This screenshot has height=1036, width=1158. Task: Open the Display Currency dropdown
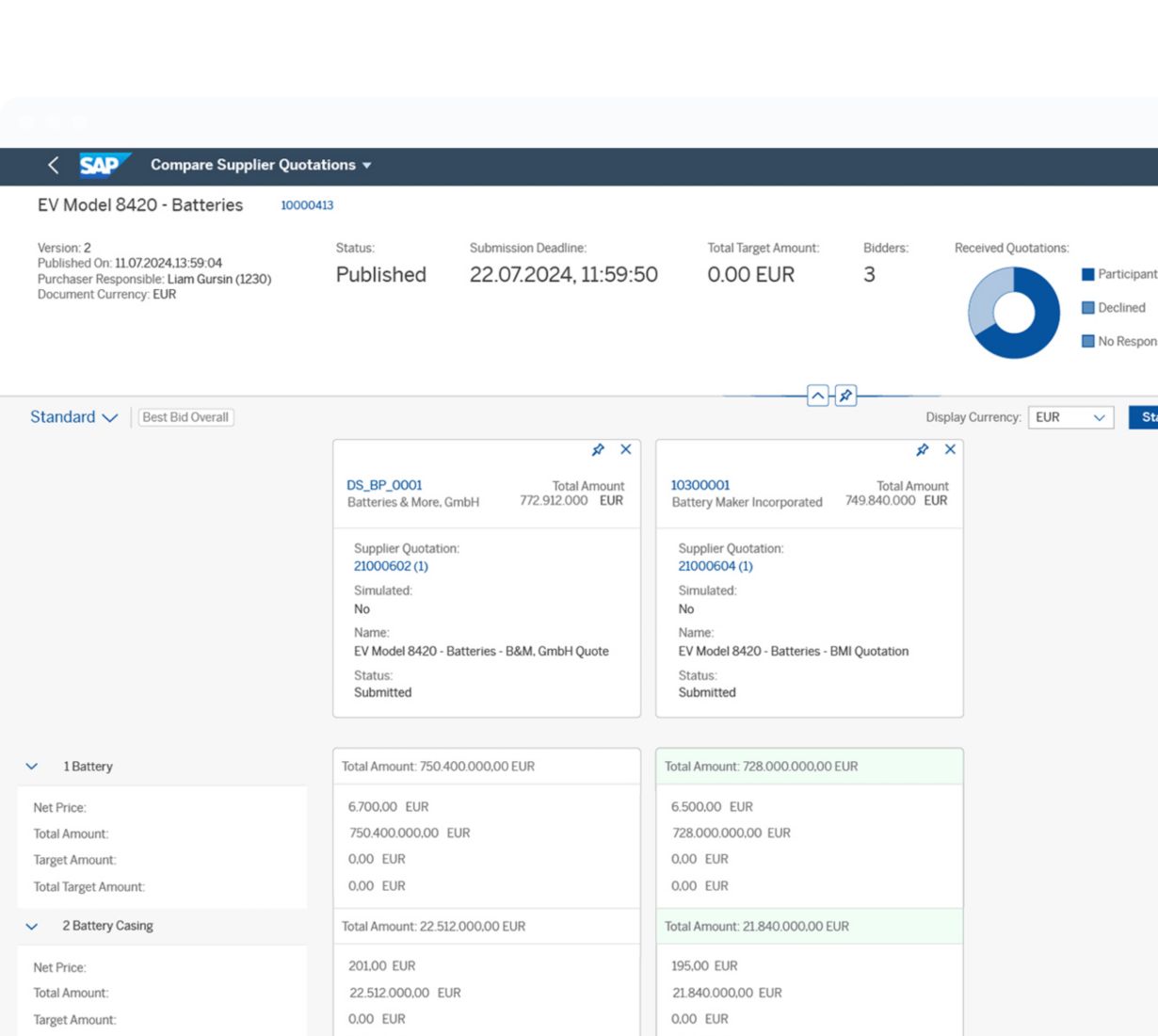tap(1071, 417)
